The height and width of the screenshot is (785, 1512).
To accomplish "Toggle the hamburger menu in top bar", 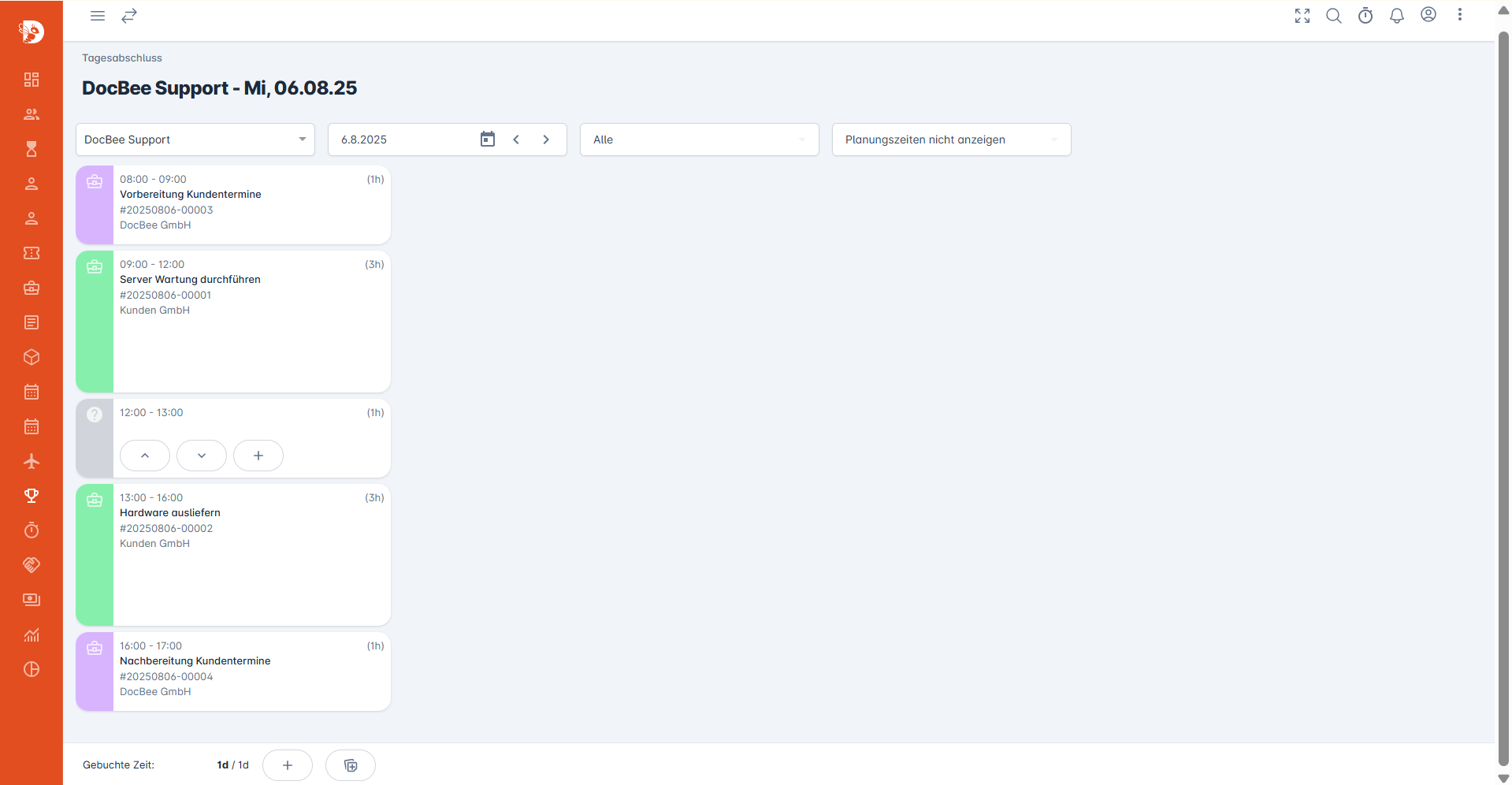I will pyautogui.click(x=98, y=16).
